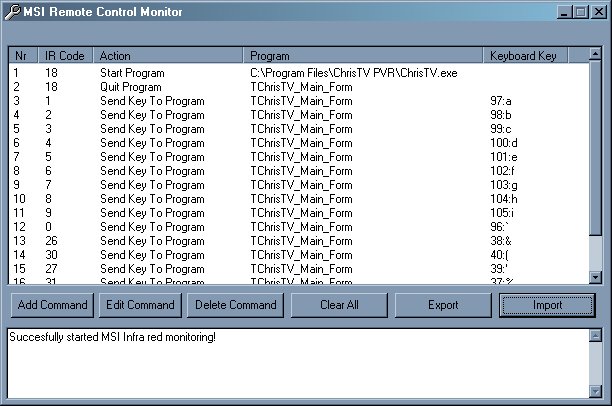Image resolution: width=612 pixels, height=406 pixels.
Task: Select the row with key 39:'
Action: click(x=299, y=269)
